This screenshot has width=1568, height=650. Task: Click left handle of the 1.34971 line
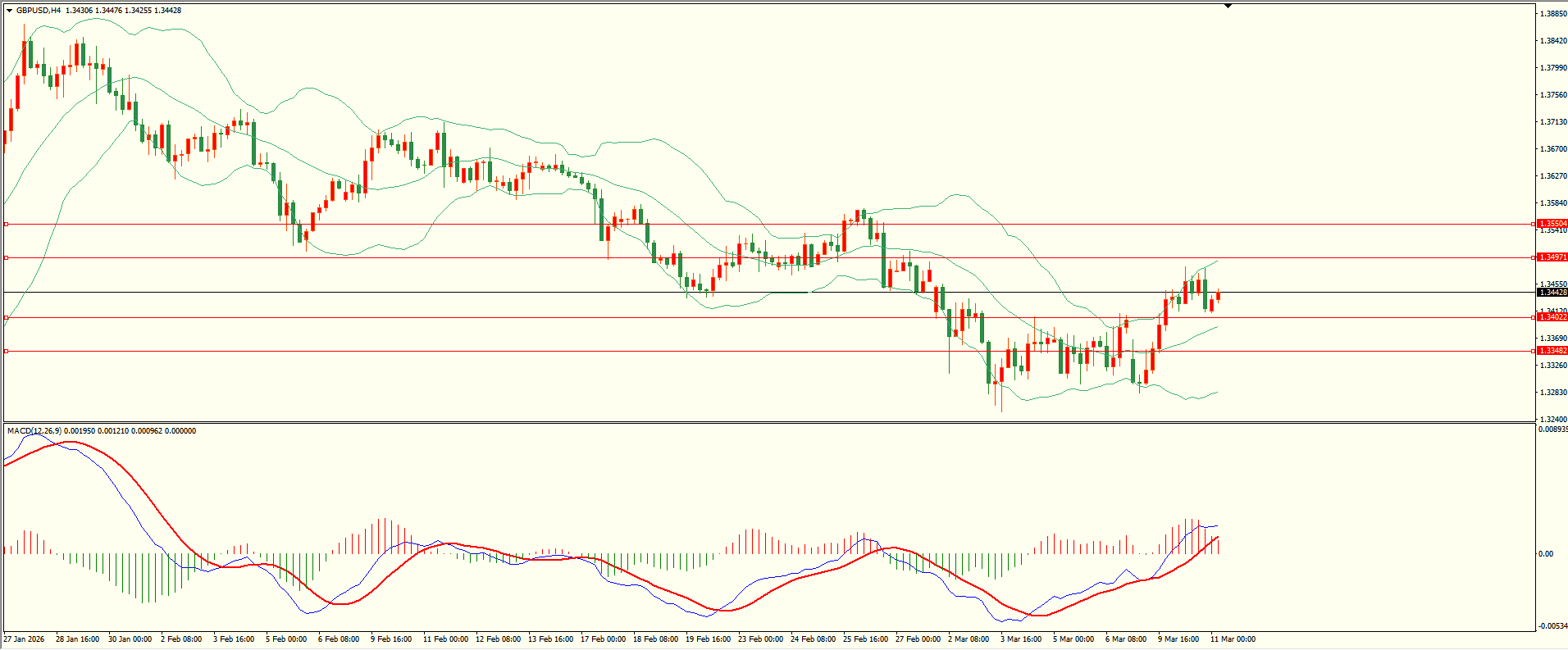[7, 257]
